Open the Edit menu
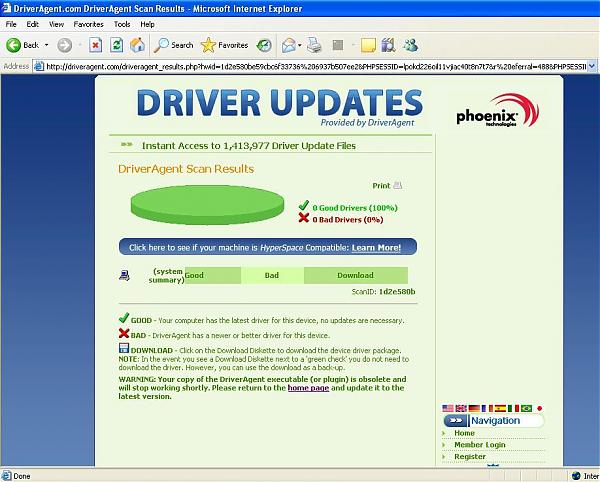The height and width of the screenshot is (482, 600). pyautogui.click(x=33, y=24)
